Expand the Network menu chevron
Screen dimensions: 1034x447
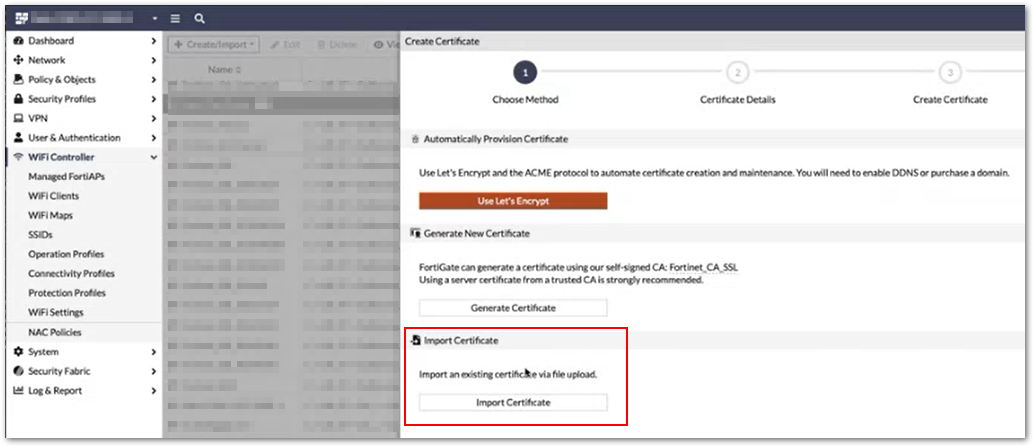(x=153, y=60)
